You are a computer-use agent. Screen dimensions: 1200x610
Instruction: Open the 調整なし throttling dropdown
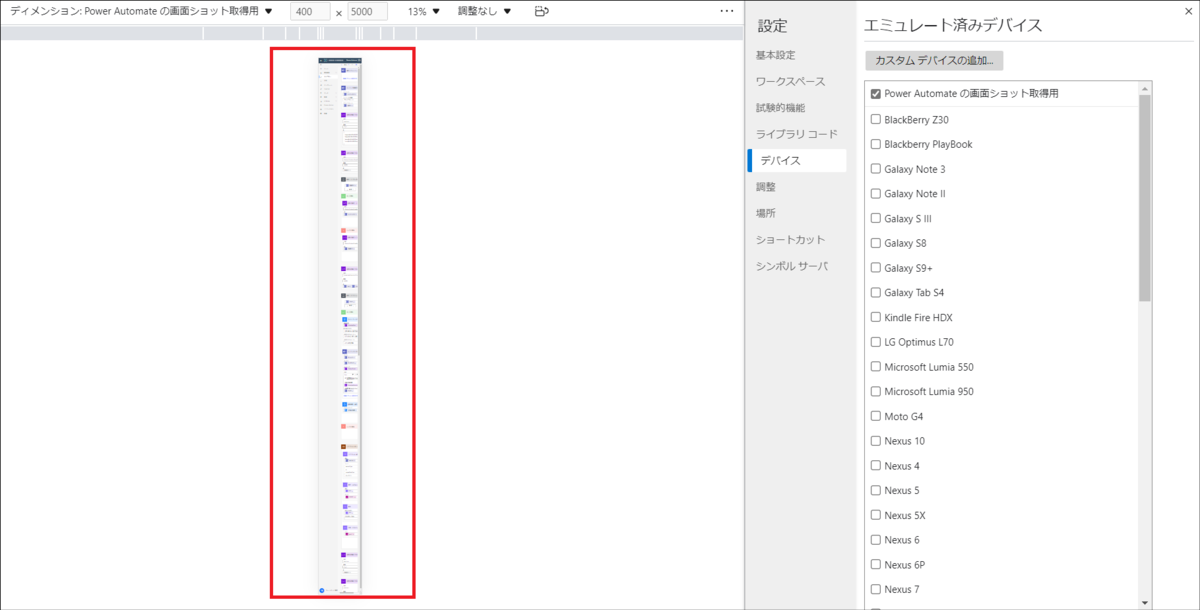pos(485,12)
